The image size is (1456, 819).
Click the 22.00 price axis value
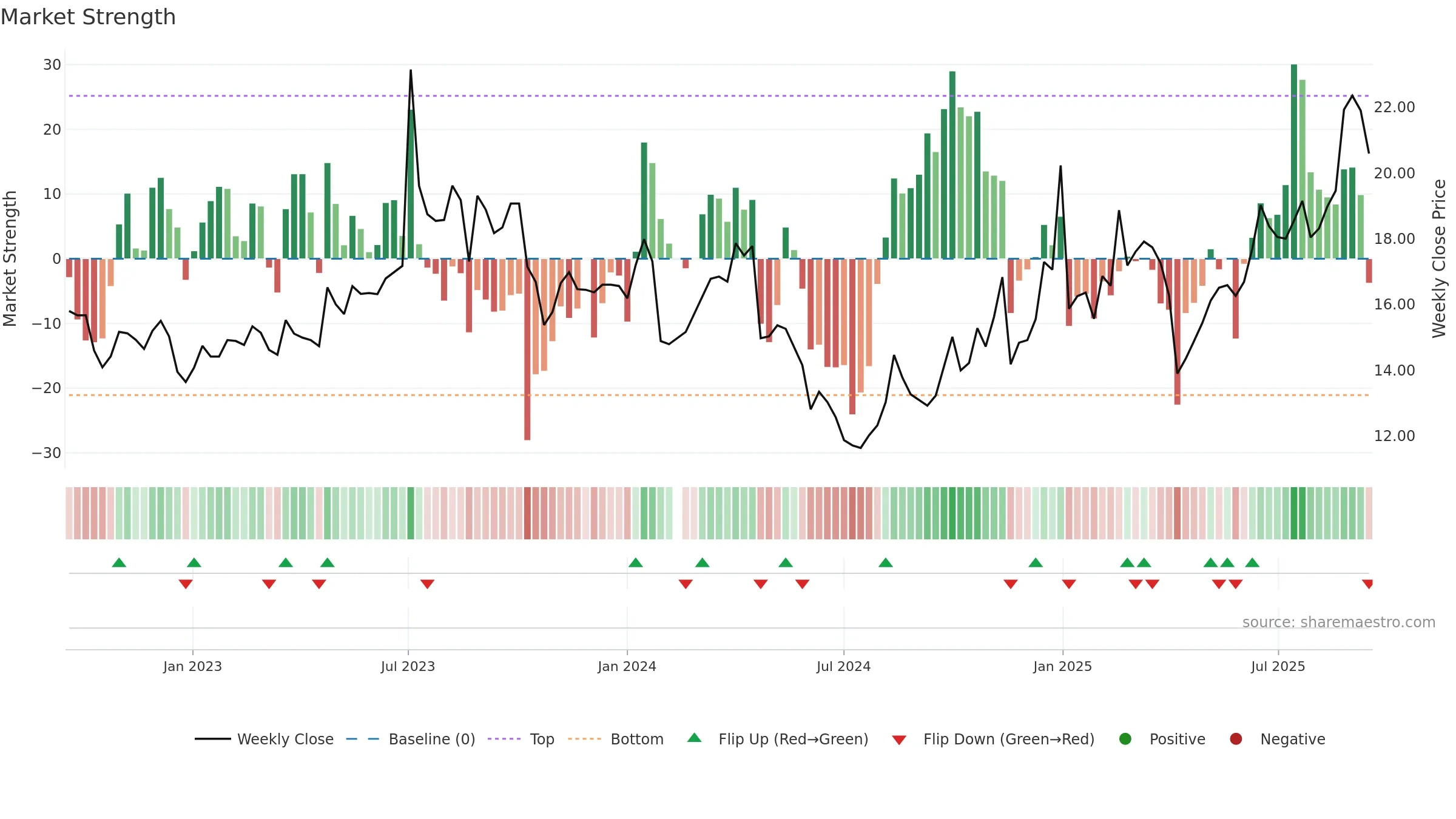(x=1394, y=107)
